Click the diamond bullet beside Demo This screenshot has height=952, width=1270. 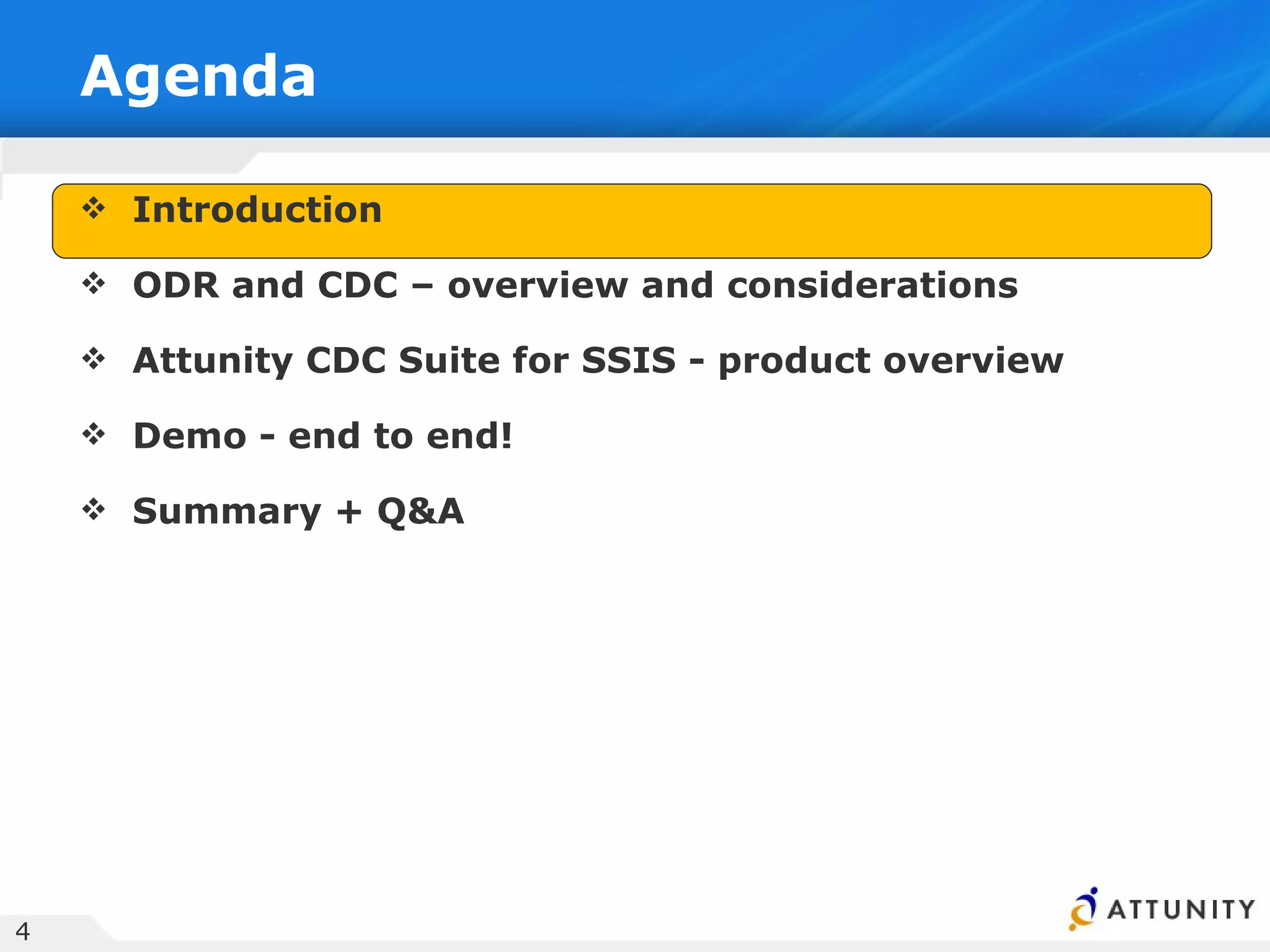[x=94, y=434]
